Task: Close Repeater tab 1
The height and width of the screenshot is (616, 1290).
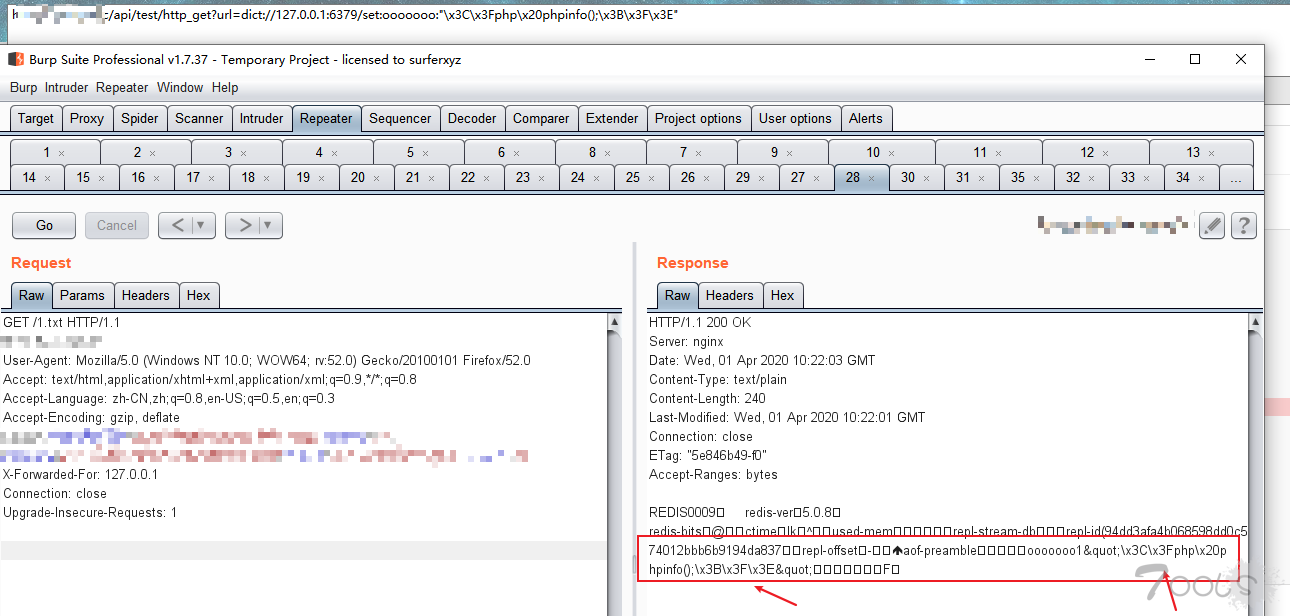Action: tap(62, 153)
